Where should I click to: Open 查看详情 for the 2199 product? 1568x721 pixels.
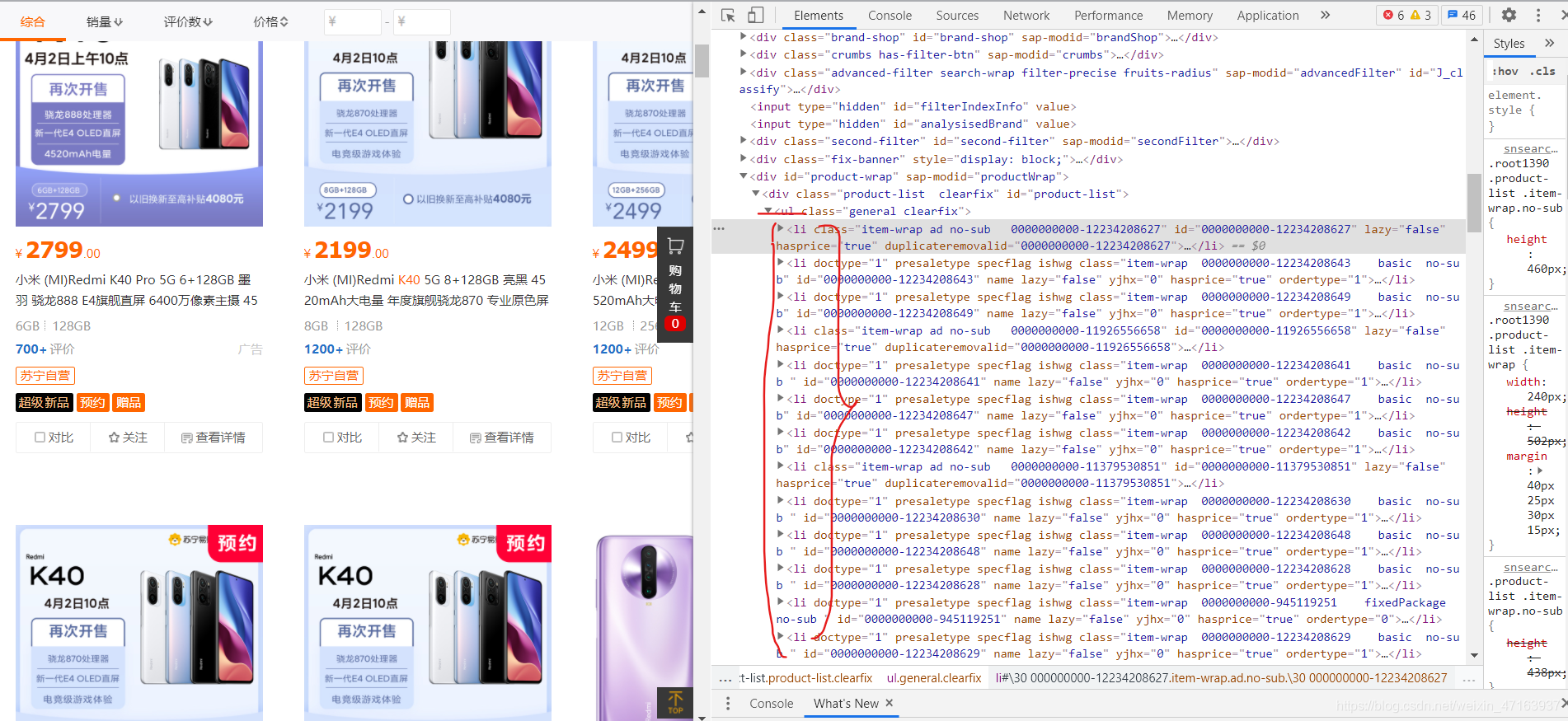click(502, 438)
